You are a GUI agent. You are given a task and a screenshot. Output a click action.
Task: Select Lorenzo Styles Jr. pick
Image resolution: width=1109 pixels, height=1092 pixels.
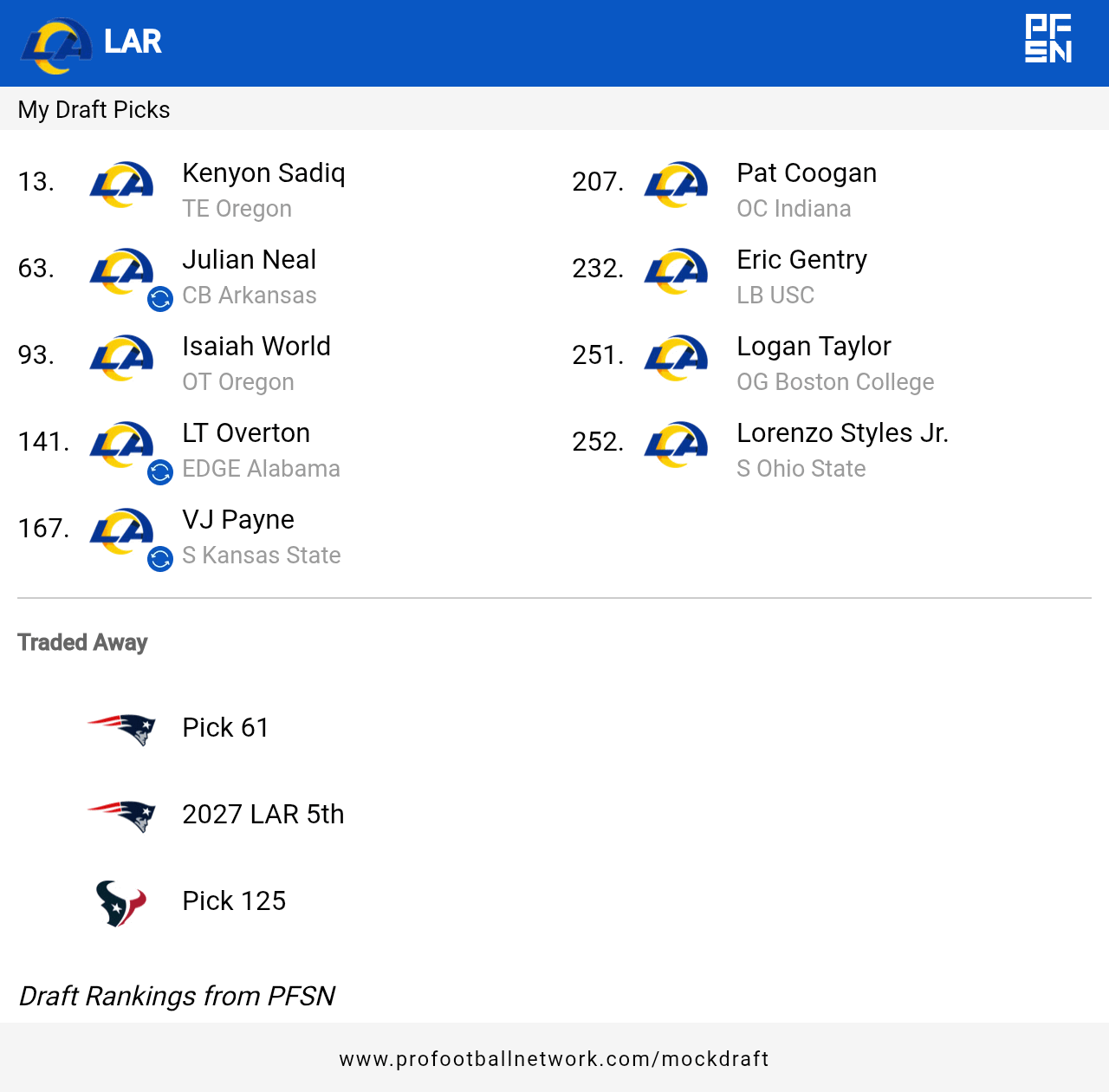[x=842, y=433]
